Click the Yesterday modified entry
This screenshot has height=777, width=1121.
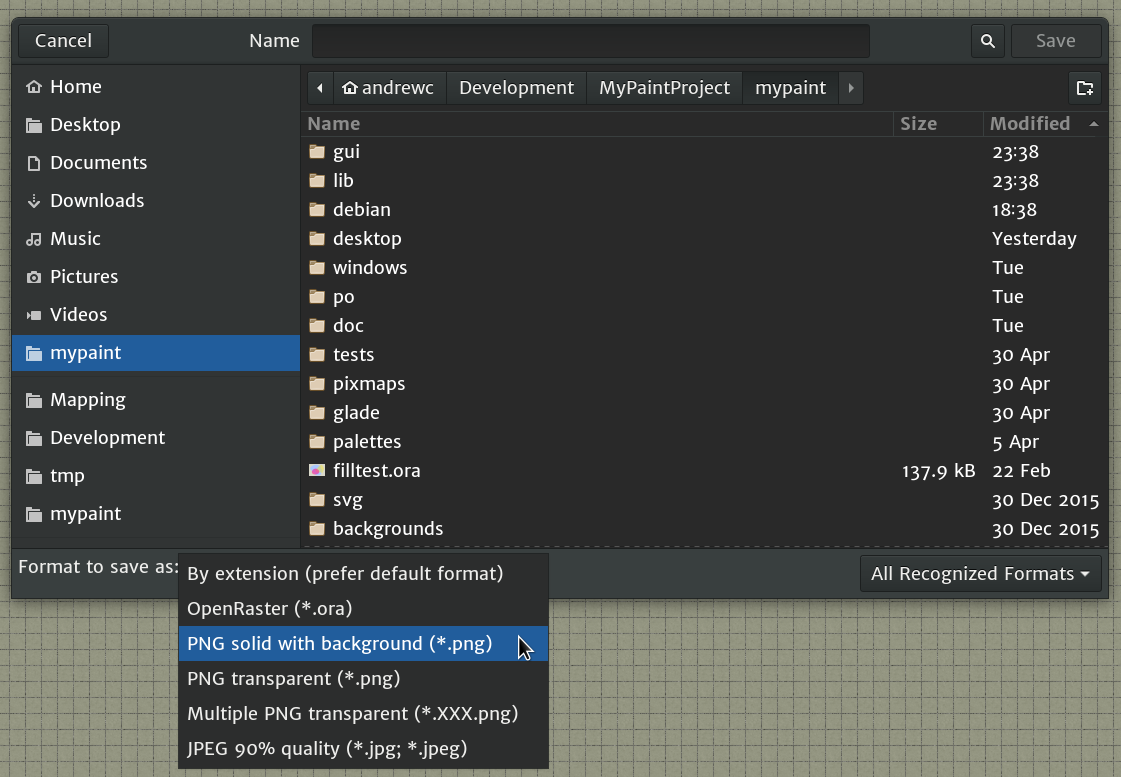coord(1034,239)
